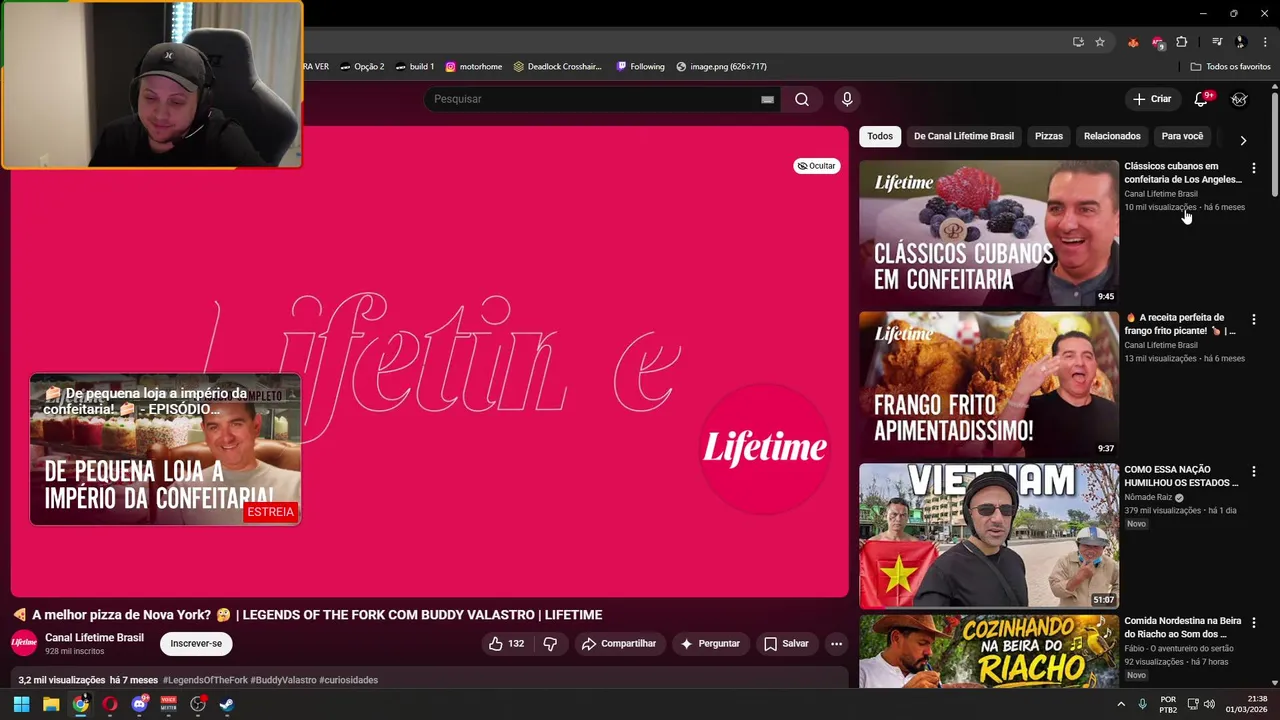Open YouTube notifications bell
The height and width of the screenshot is (720, 1280).
(1203, 99)
